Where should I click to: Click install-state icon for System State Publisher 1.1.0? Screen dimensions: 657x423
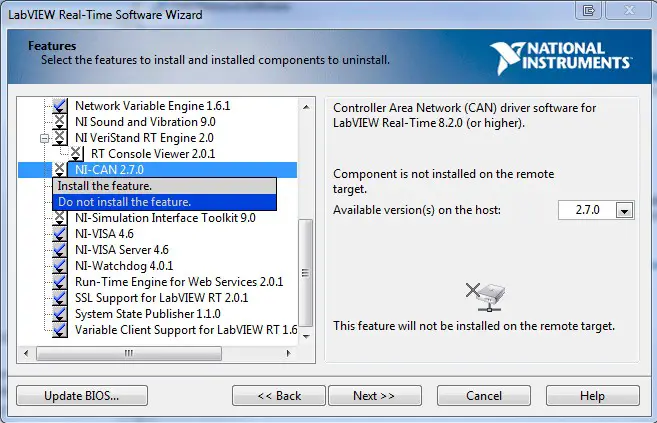(59, 314)
